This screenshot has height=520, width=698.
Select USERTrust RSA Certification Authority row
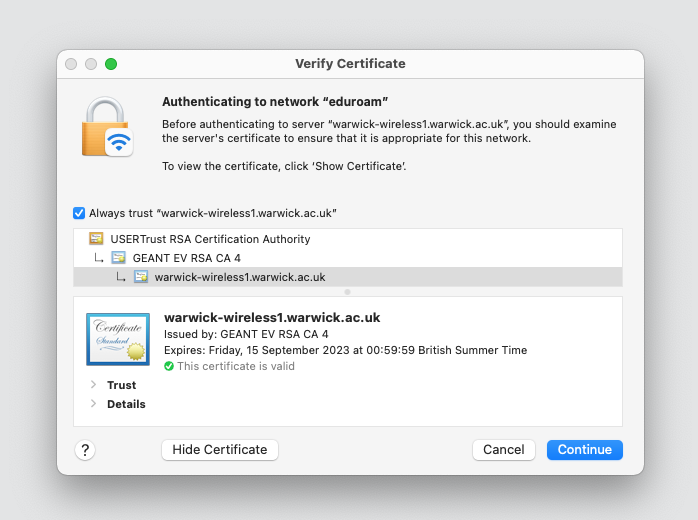tap(210, 239)
